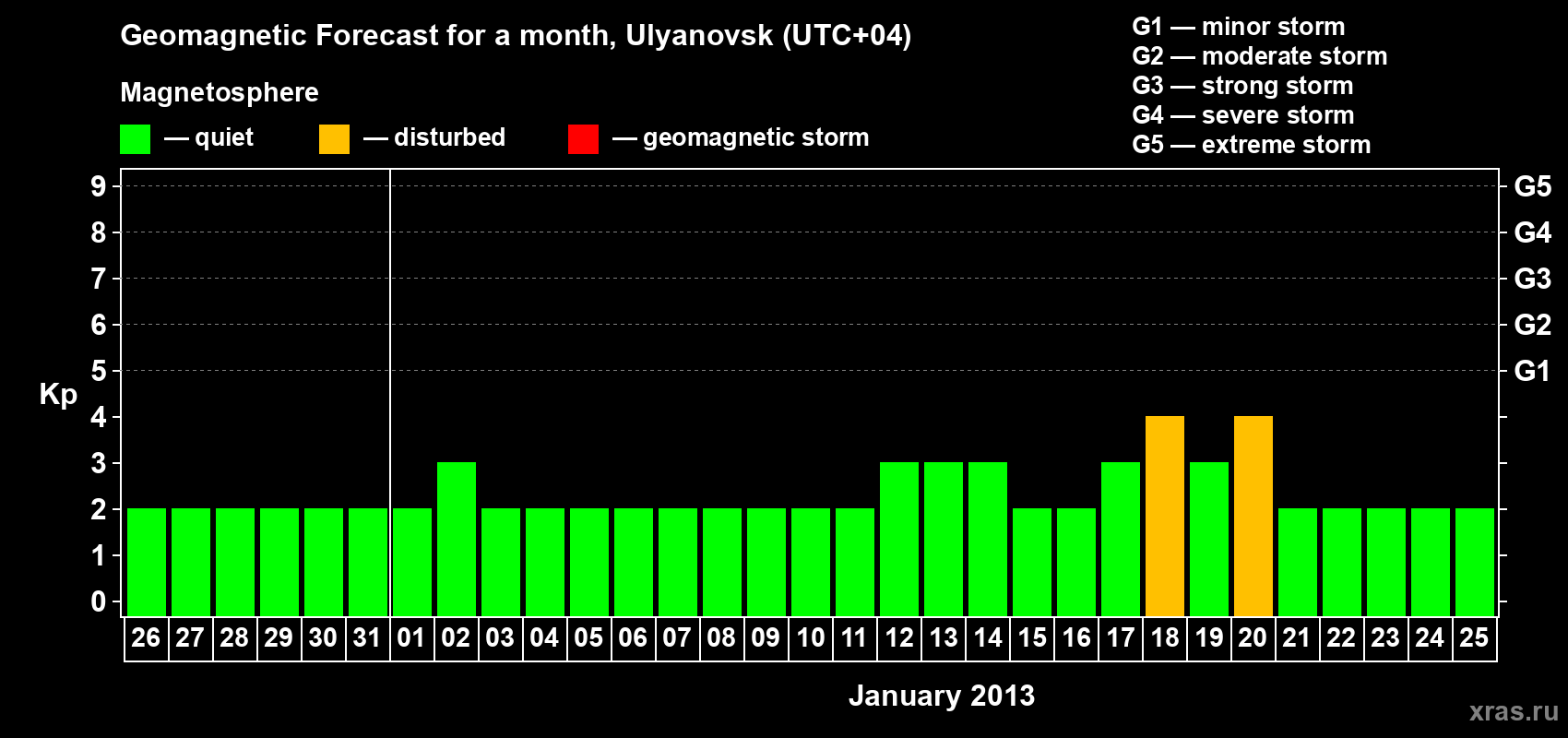The height and width of the screenshot is (738, 1568).
Task: Click the '— geomagnetic storm' legend label
Action: (x=741, y=138)
